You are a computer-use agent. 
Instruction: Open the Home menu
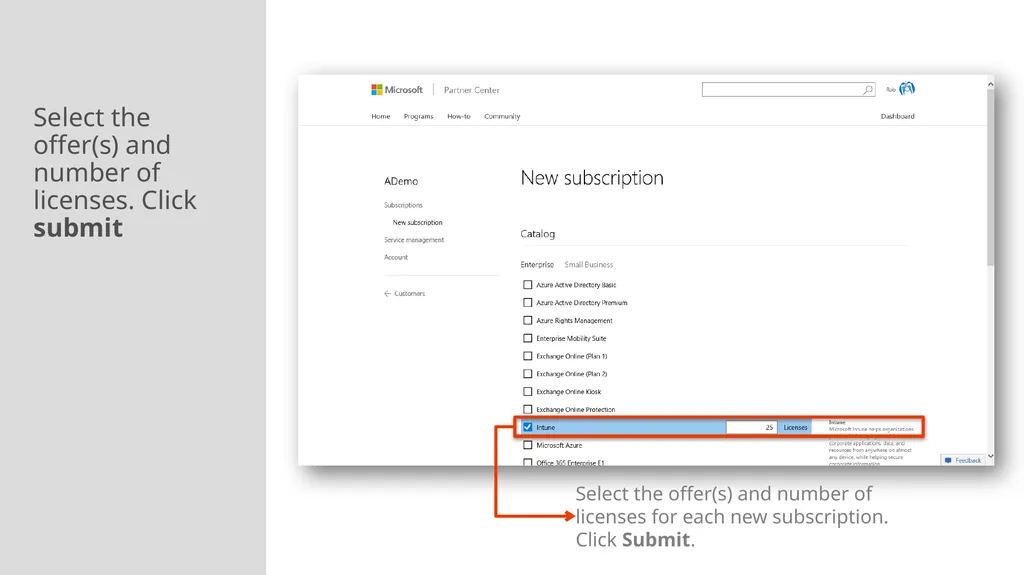coord(381,116)
